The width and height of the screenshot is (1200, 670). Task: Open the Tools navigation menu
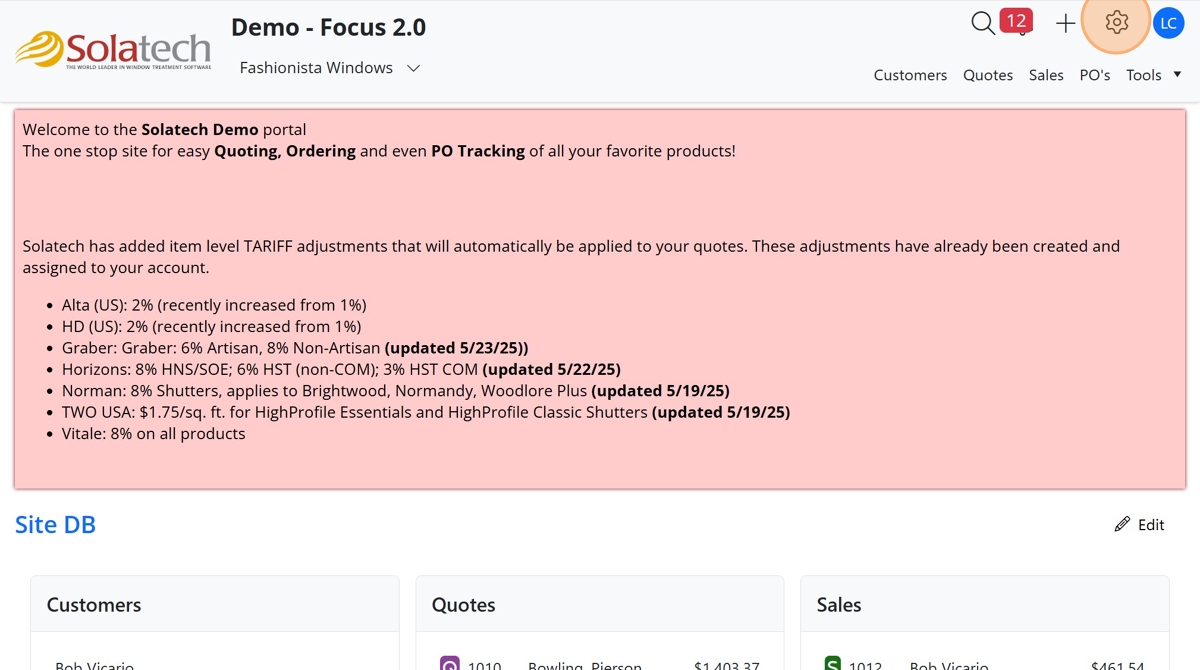pos(1143,75)
